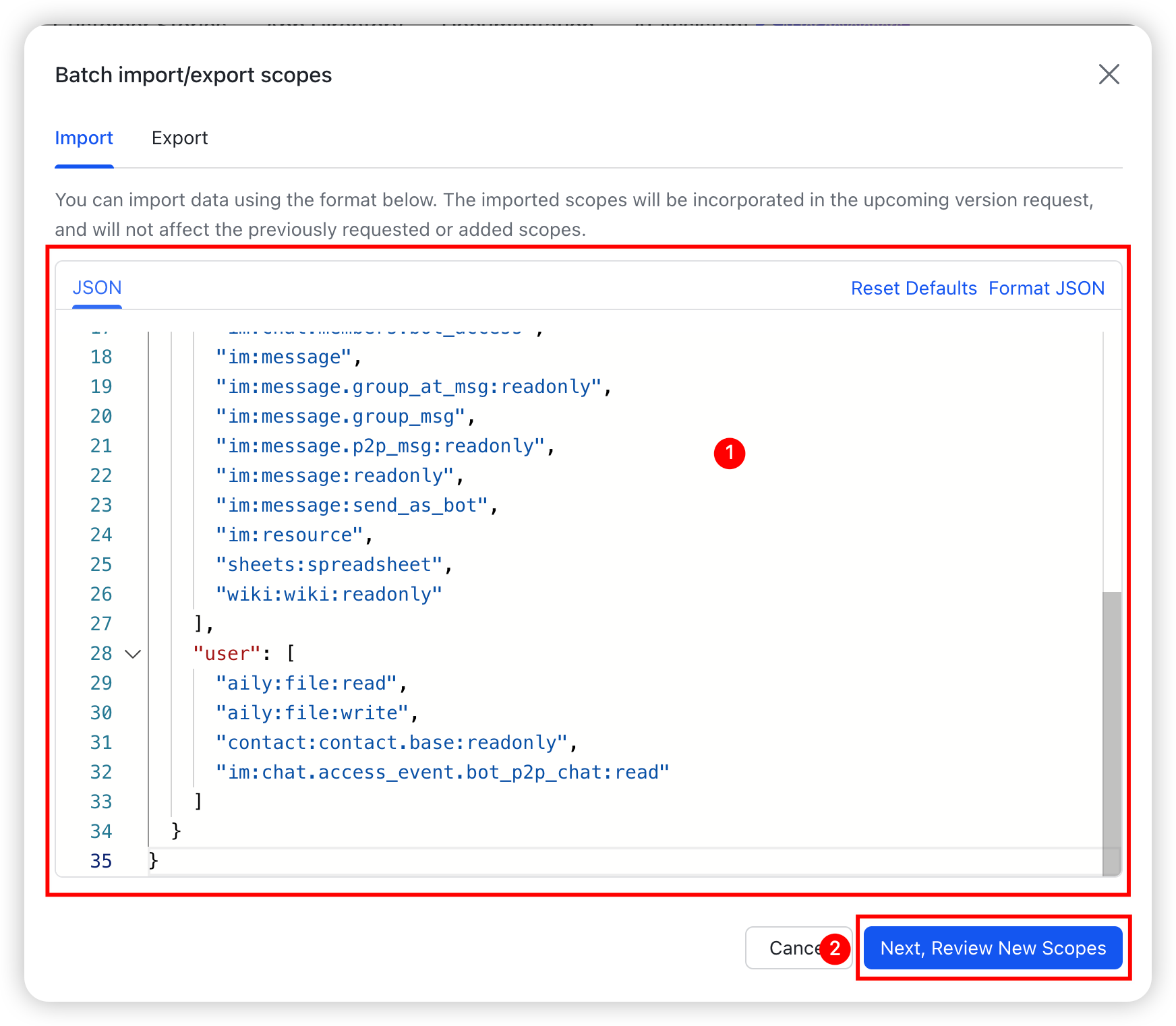Click line number 35 in gutter
This screenshot has width=1176, height=1026.
click(101, 862)
